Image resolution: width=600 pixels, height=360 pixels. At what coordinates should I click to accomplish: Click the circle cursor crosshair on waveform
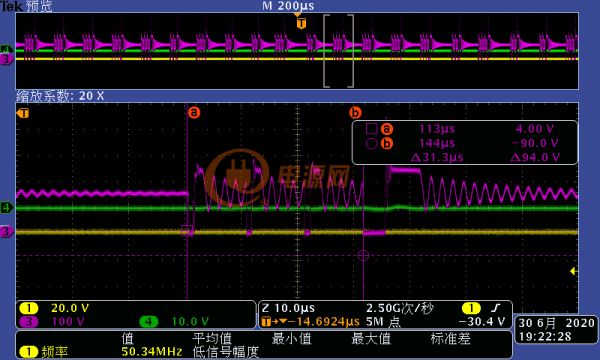(363, 255)
